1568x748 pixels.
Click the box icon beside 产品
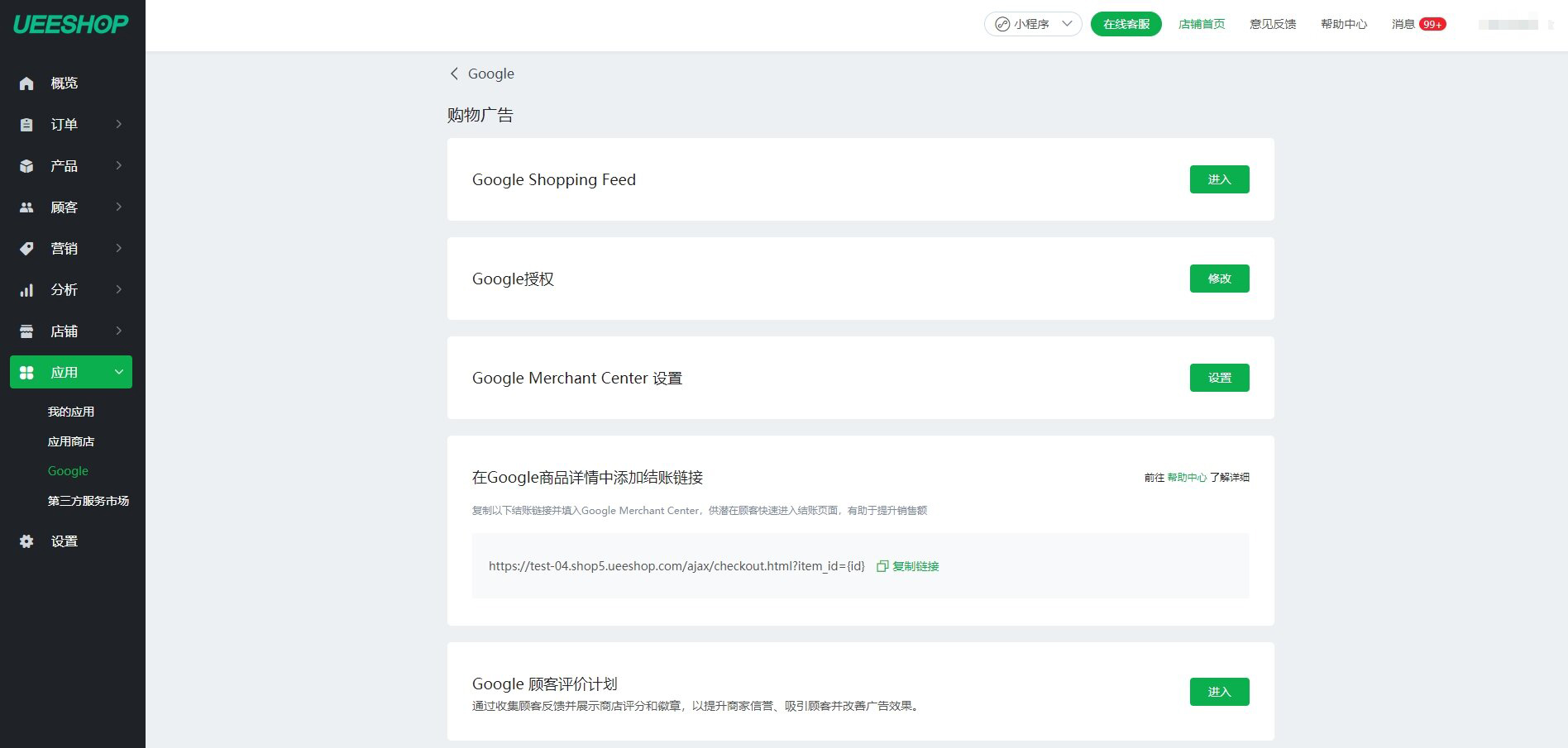[x=26, y=166]
